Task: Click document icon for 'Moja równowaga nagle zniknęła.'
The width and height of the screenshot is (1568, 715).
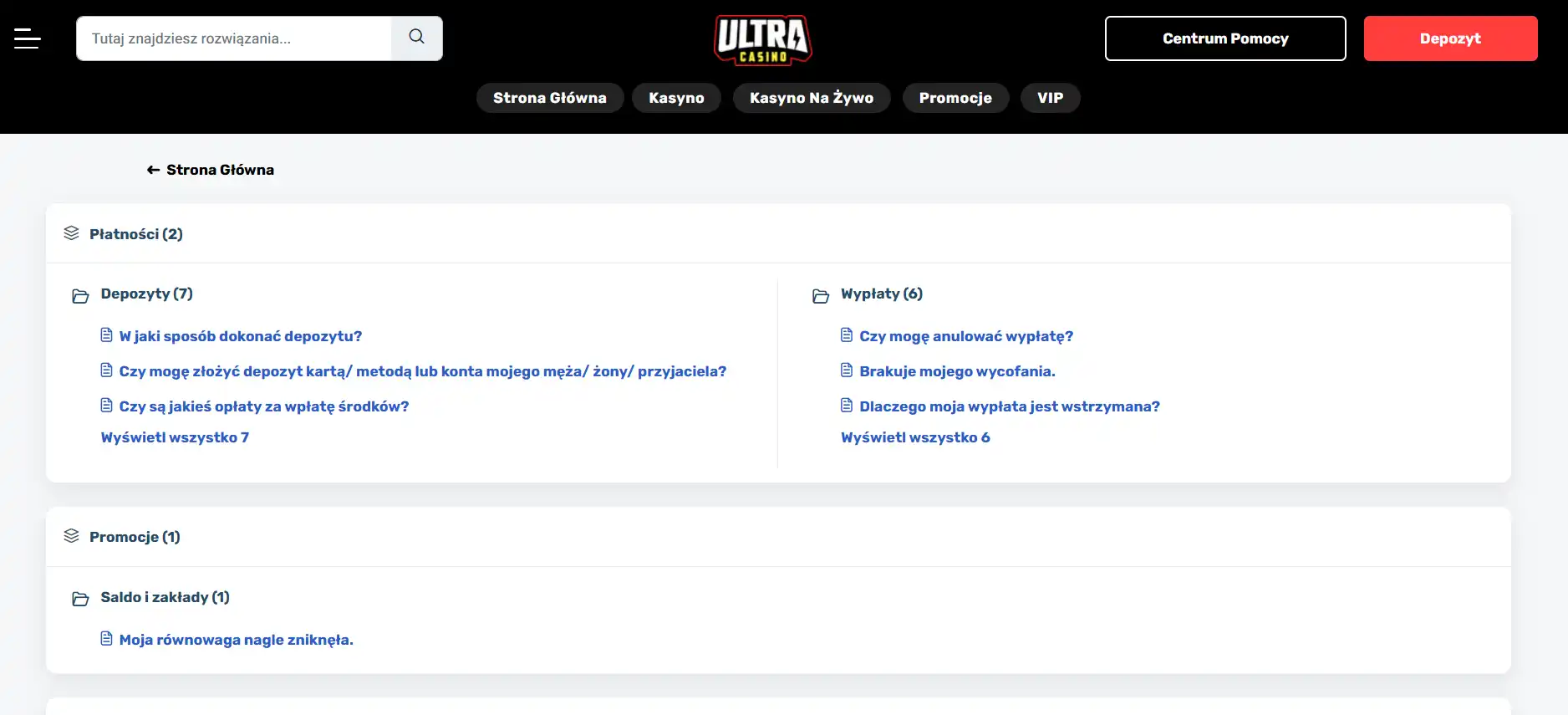Action: click(106, 639)
